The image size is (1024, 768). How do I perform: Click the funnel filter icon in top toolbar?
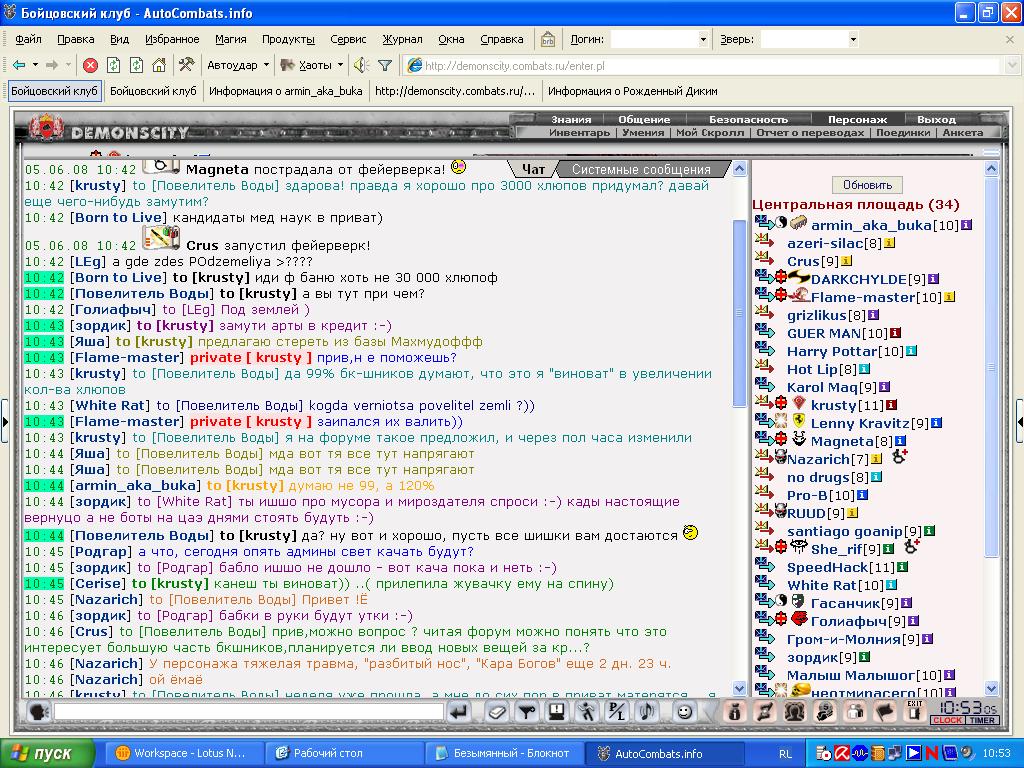coord(385,65)
